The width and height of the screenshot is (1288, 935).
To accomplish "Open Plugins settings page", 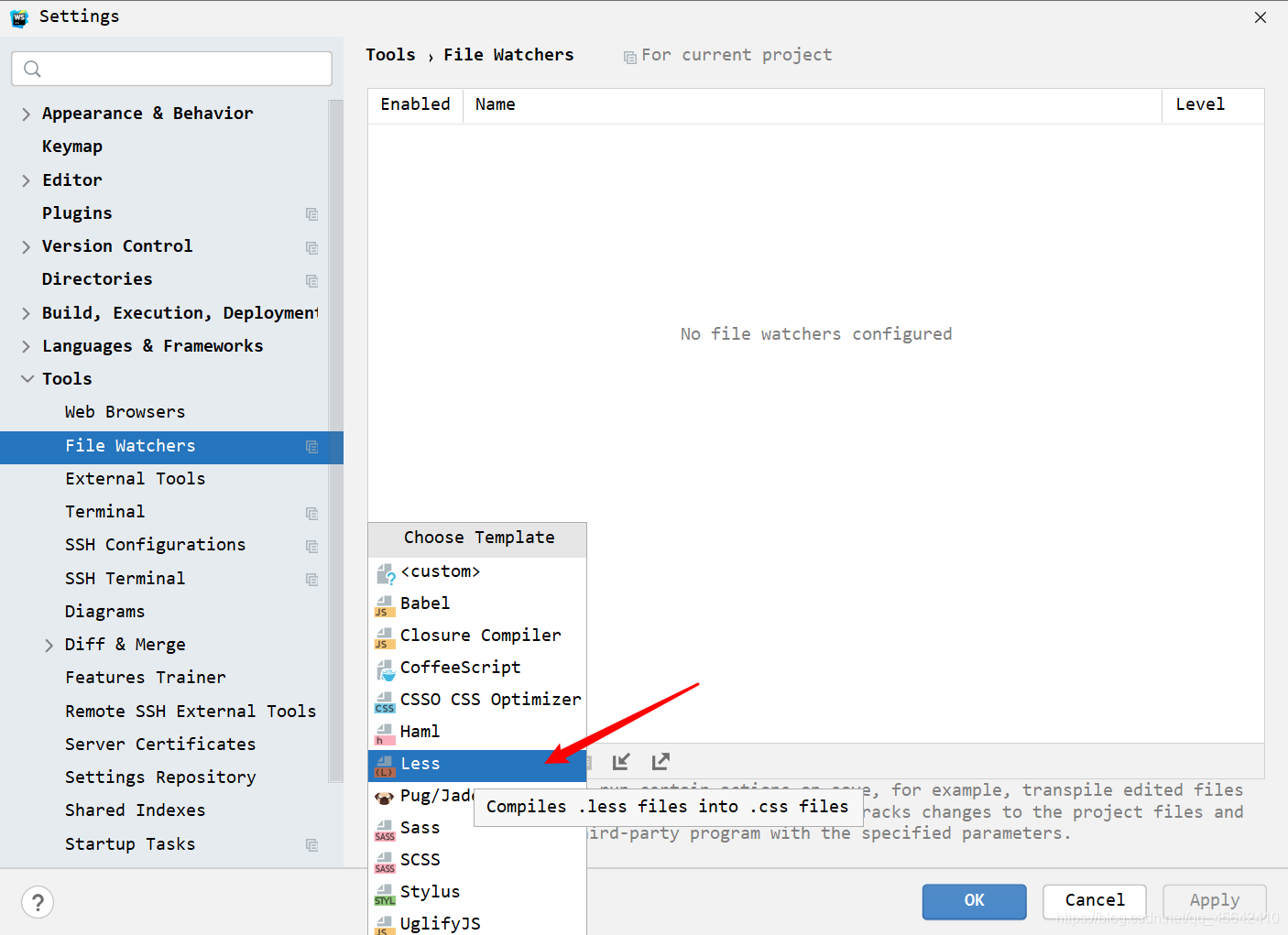I will (77, 213).
